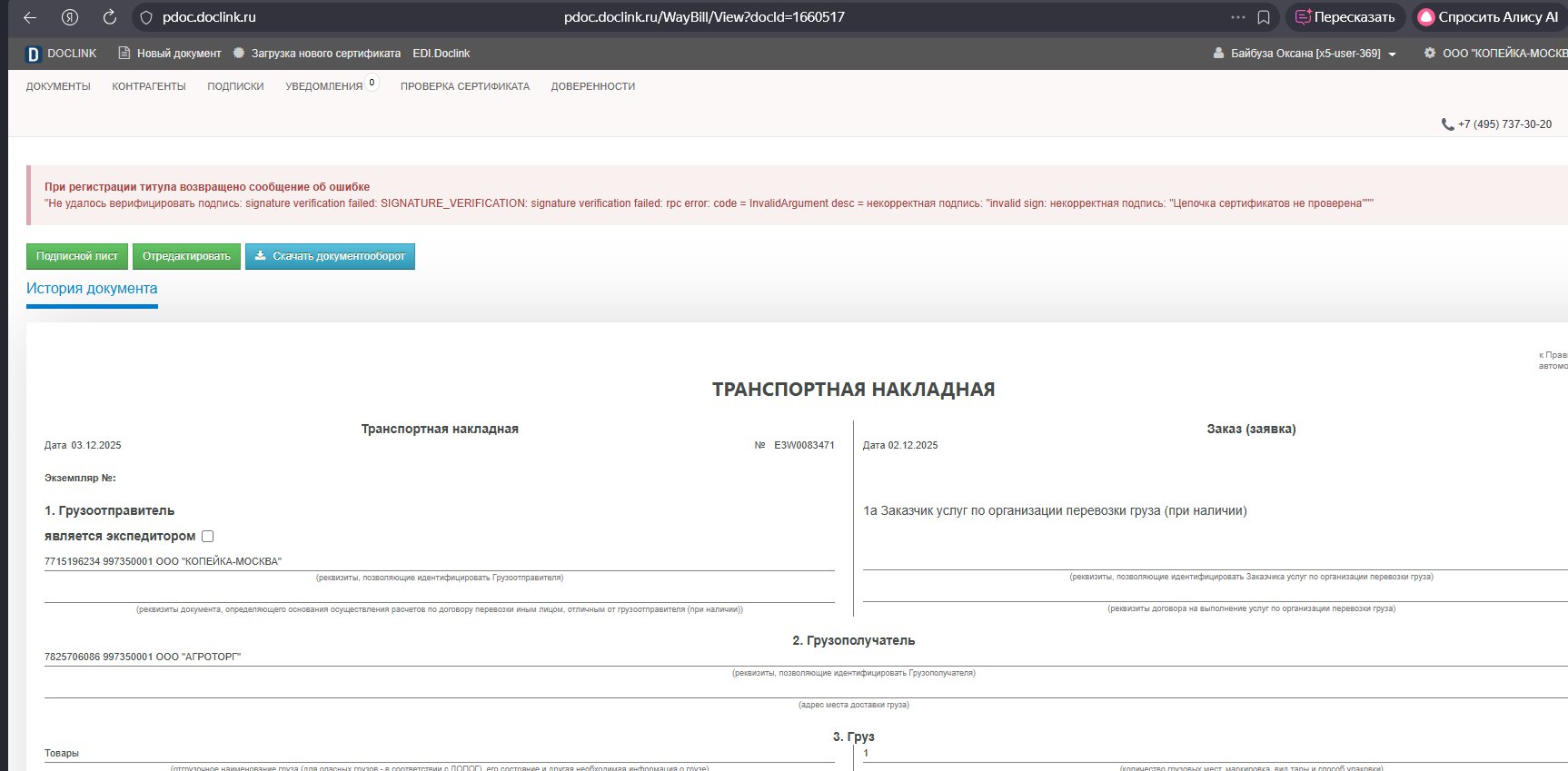Click the «Экземпляр №:» label

tap(80, 478)
